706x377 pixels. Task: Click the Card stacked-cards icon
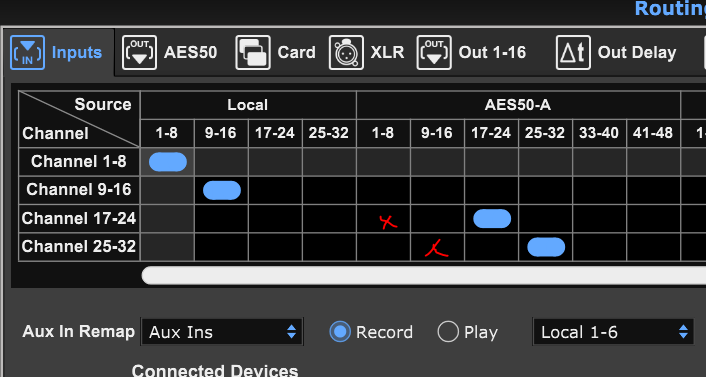253,53
